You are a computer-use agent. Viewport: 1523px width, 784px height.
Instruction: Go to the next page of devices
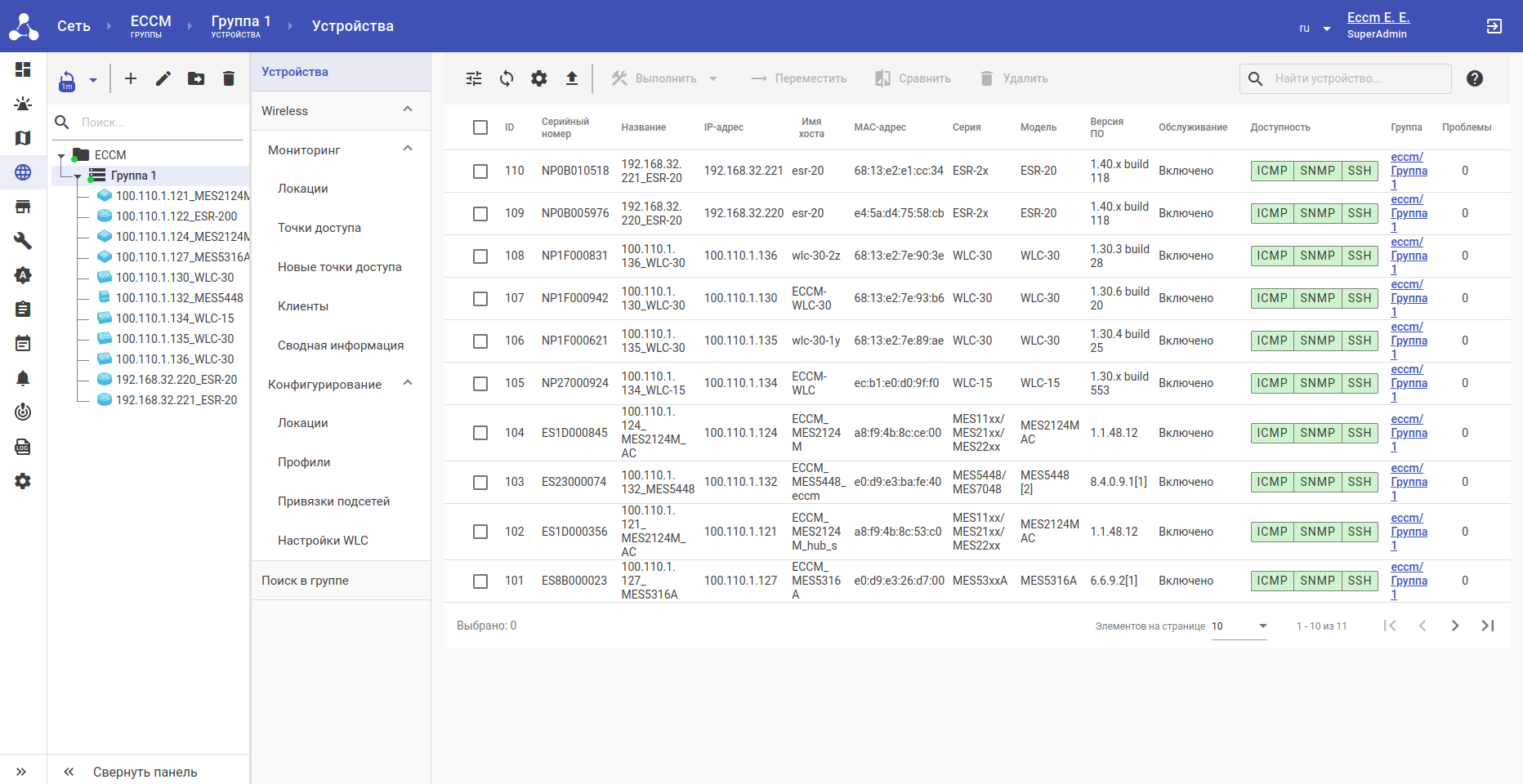click(x=1455, y=626)
